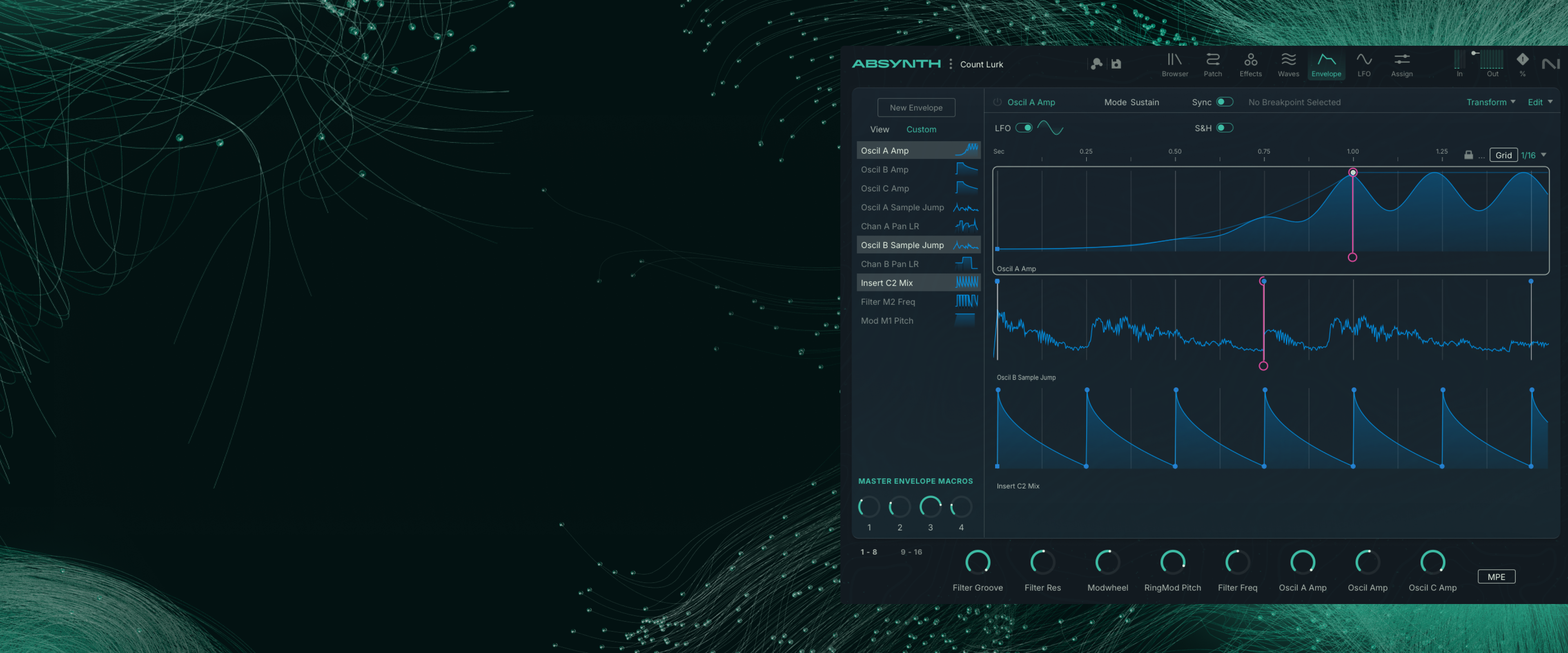Viewport: 1568px width, 653px height.
Task: Open the Assign page
Action: click(x=1401, y=64)
